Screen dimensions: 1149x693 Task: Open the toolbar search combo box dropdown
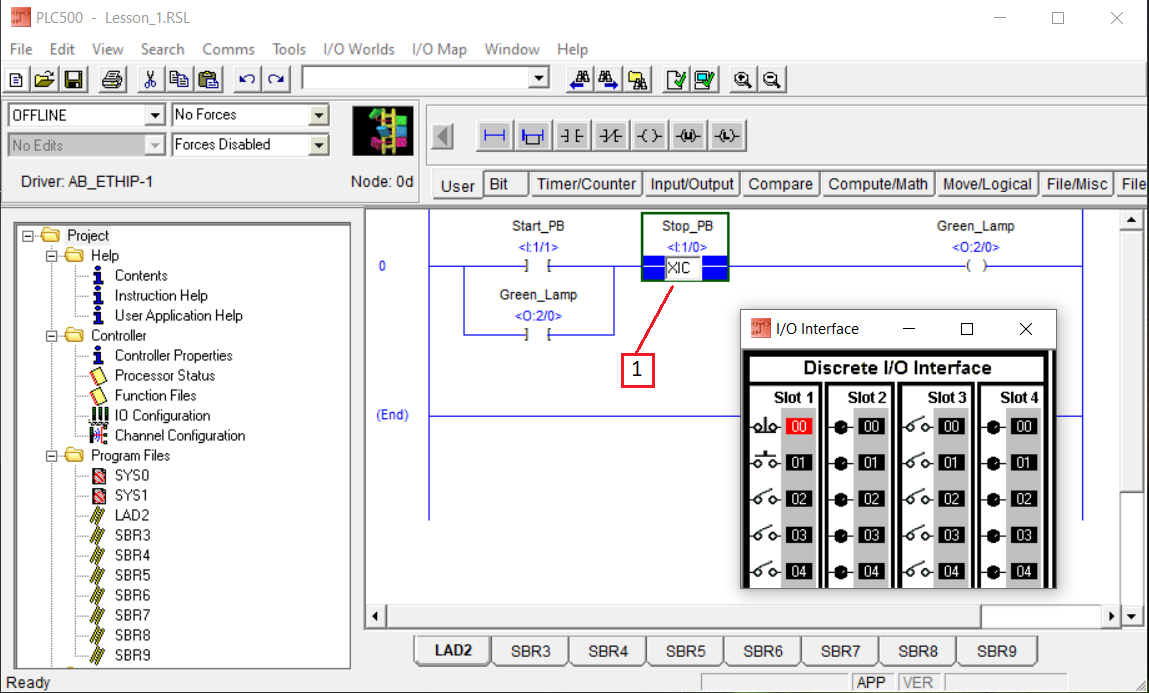pos(539,78)
